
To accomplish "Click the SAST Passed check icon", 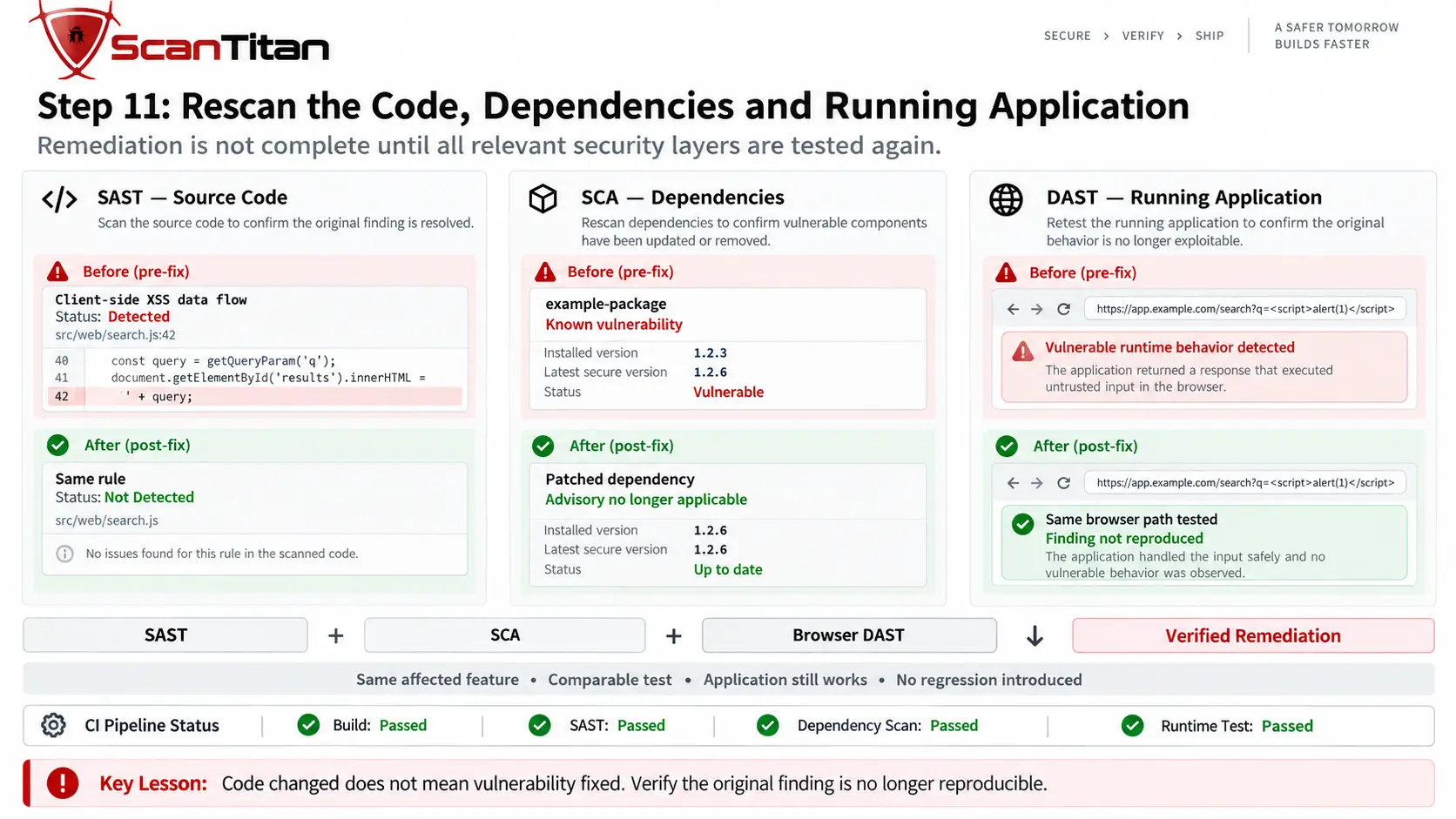I will point(540,725).
